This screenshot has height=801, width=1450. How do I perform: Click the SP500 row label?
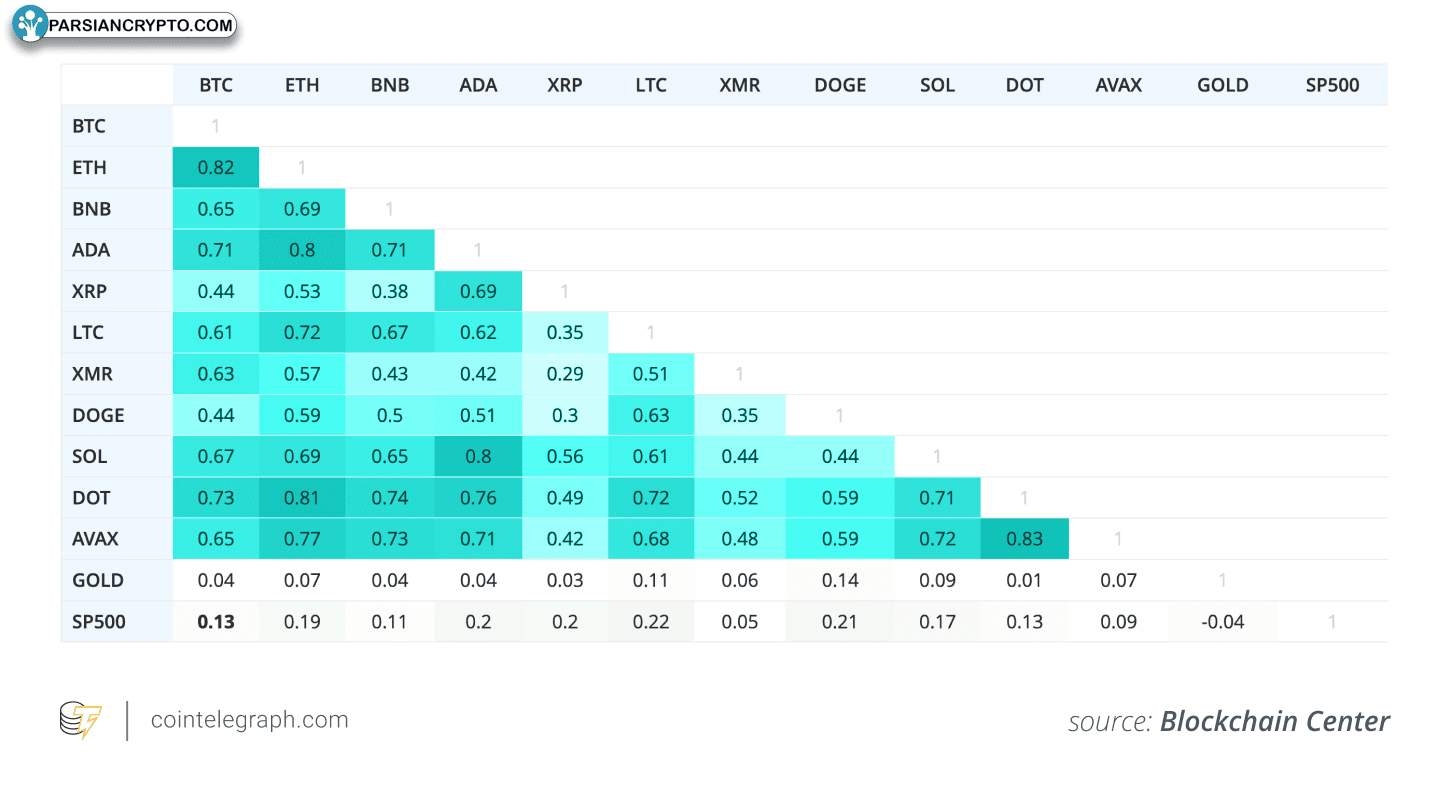117,622
